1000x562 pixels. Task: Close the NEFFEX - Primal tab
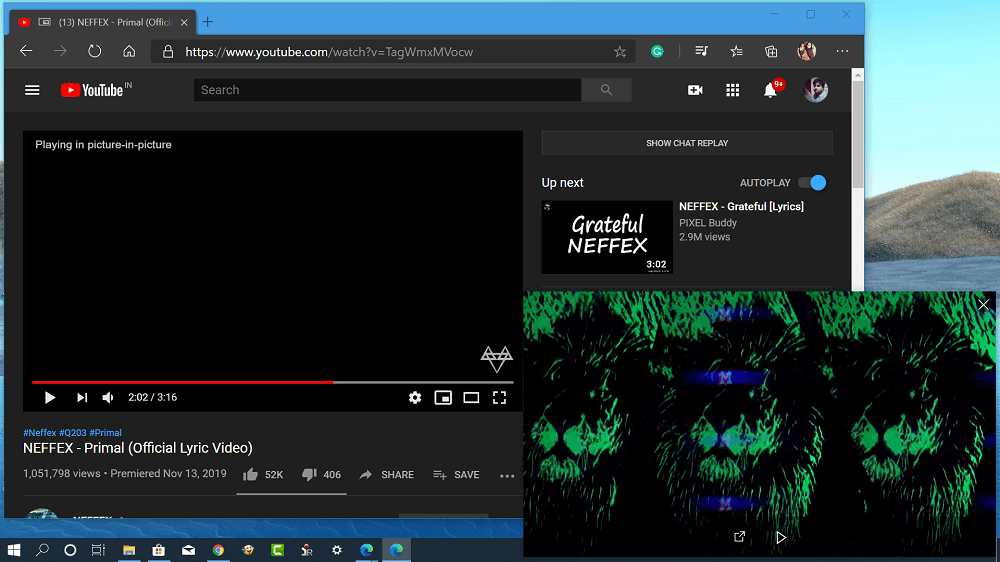(x=184, y=22)
